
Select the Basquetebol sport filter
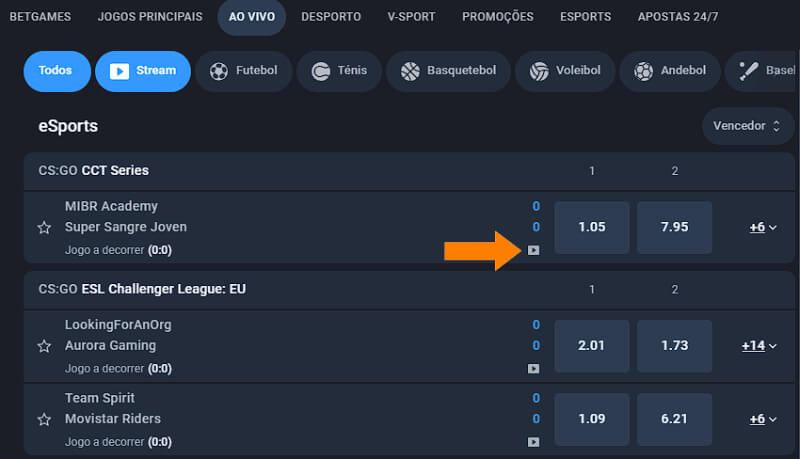(x=448, y=71)
